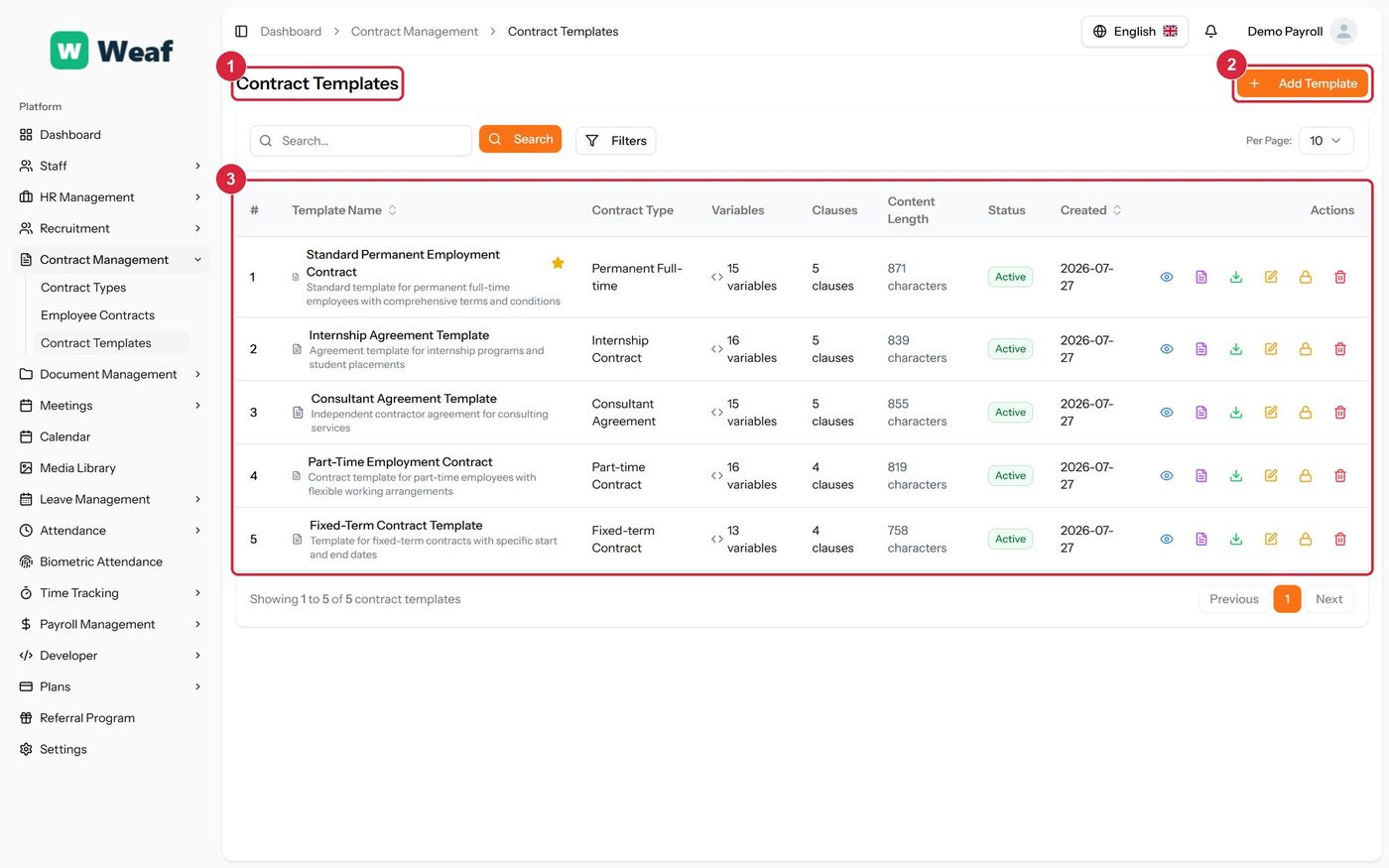This screenshot has height=868, width=1389.
Task: Open Biometric Attendance page
Action: [111, 561]
